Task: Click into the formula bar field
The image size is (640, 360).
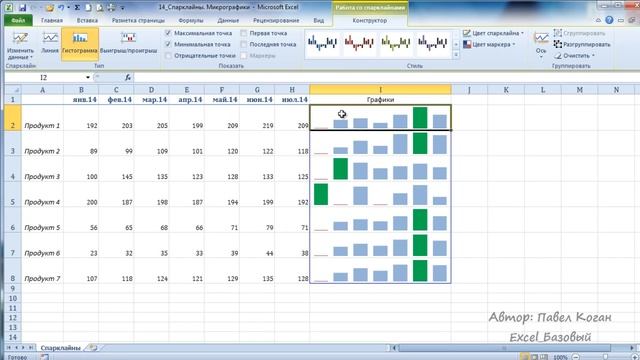Action: (x=386, y=78)
